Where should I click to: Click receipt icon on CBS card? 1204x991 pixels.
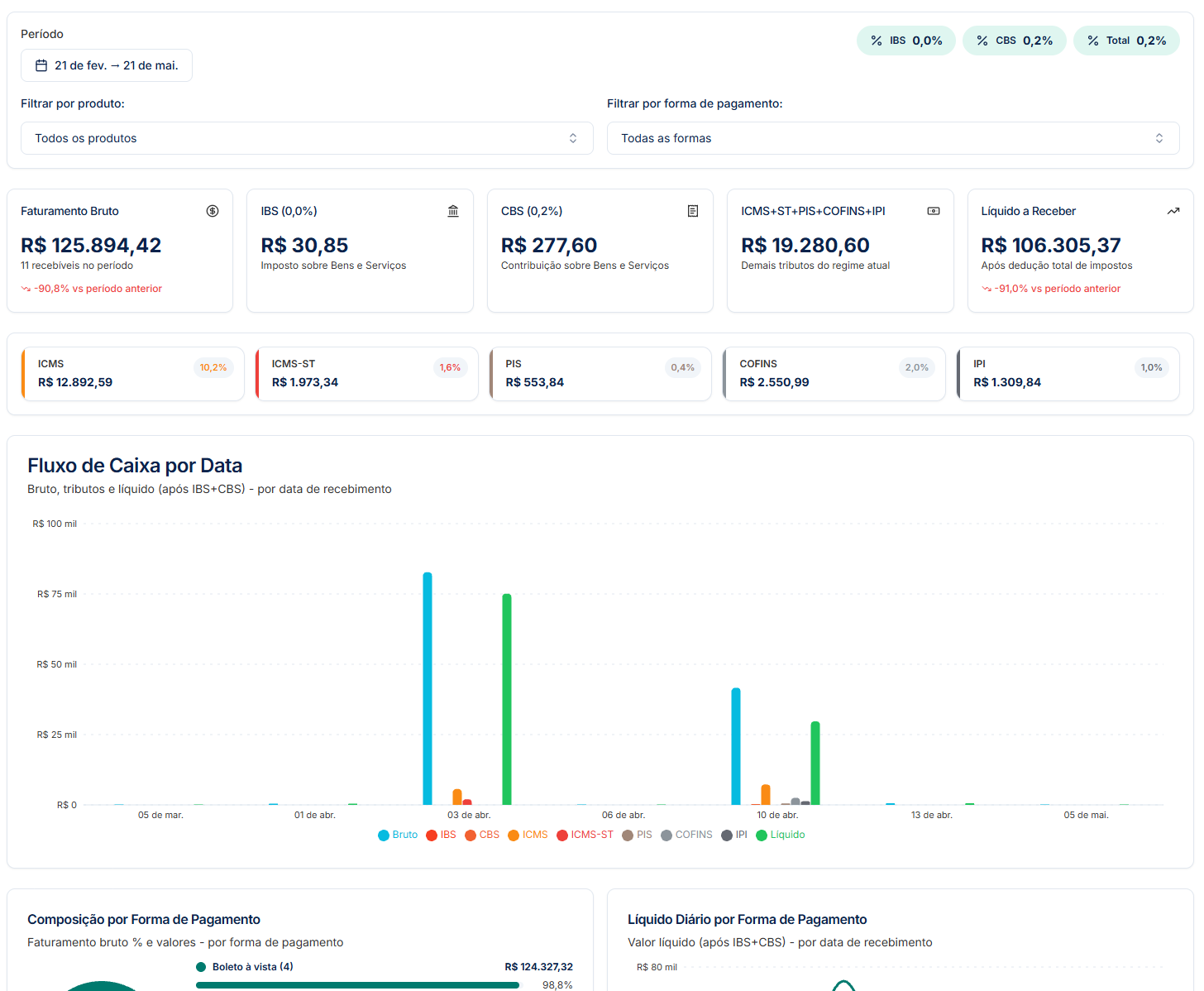tap(693, 211)
